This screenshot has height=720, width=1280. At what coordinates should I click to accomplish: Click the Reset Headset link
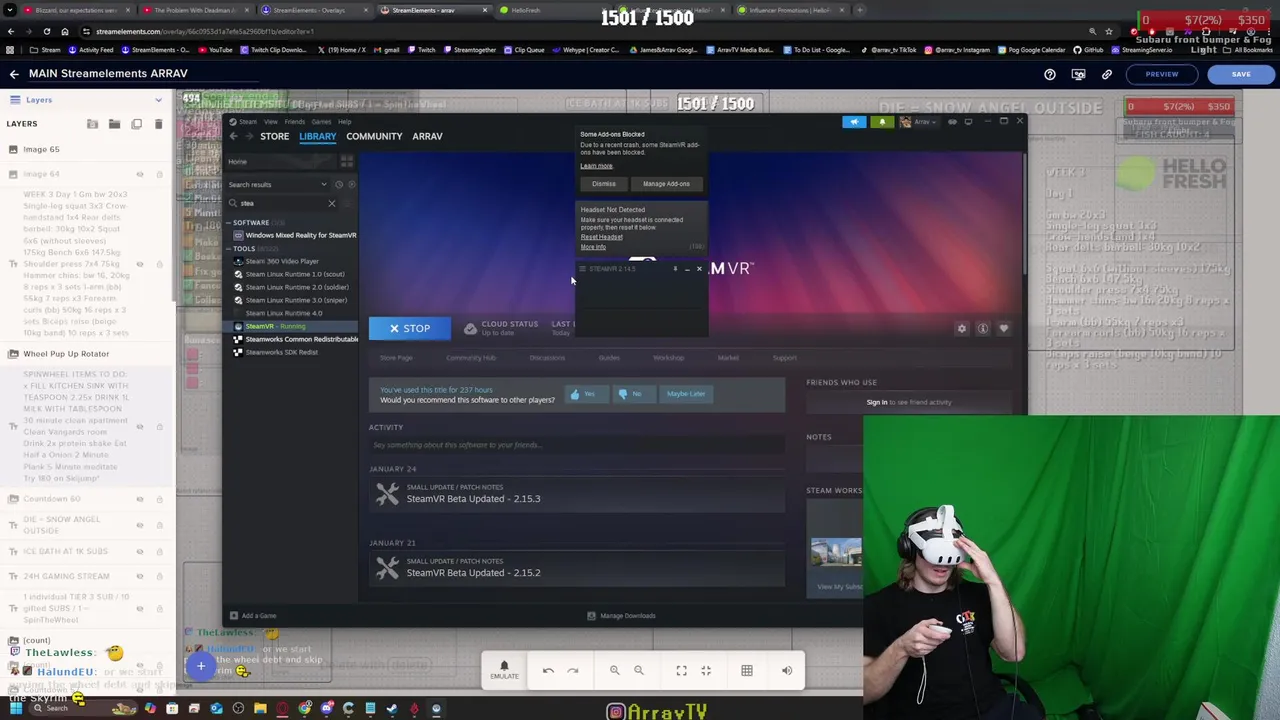(601, 238)
